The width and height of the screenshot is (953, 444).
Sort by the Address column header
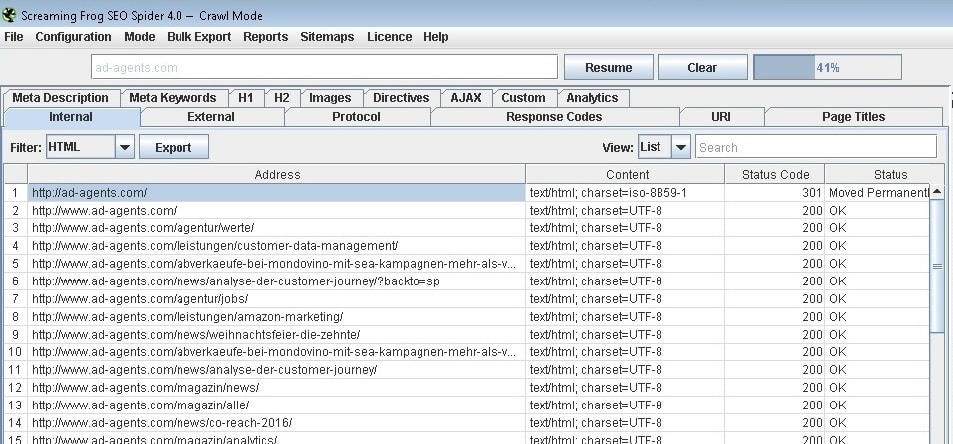point(277,174)
